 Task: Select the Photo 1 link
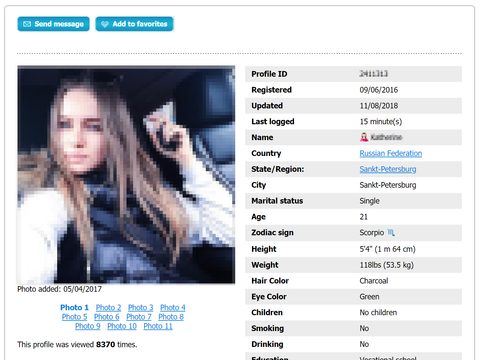74,307
